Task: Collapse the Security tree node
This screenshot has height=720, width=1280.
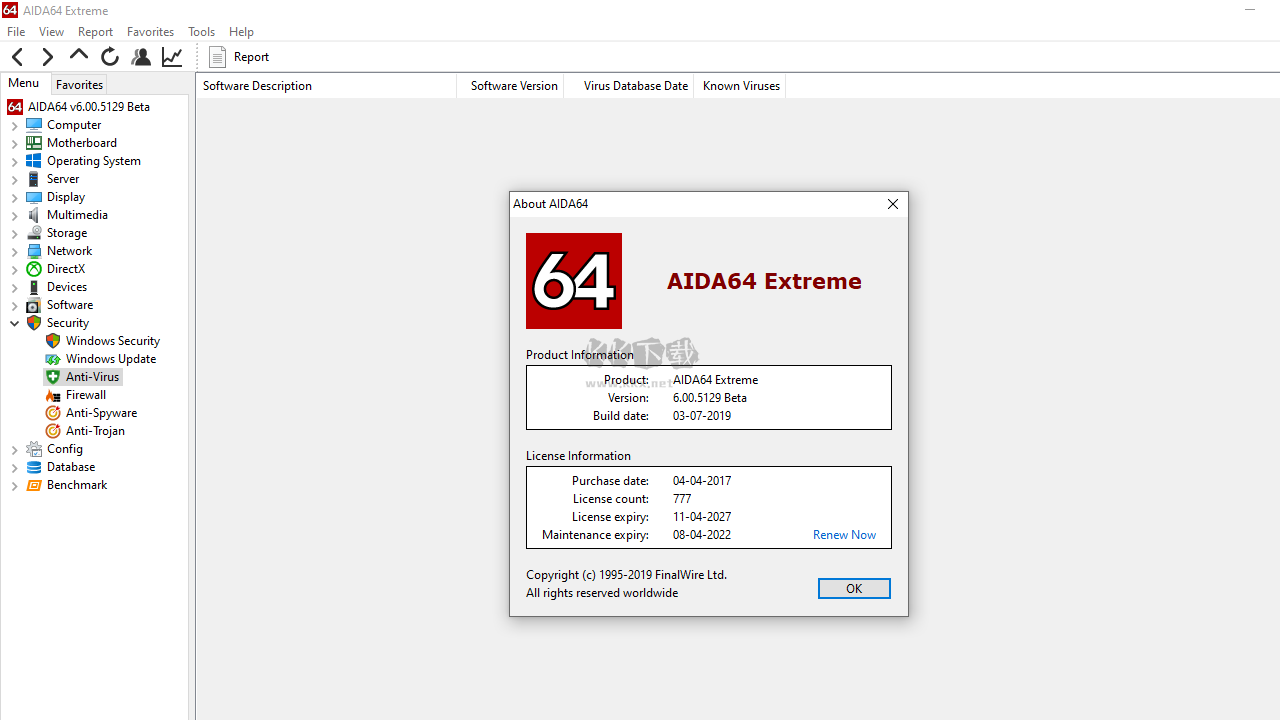Action: pos(15,323)
